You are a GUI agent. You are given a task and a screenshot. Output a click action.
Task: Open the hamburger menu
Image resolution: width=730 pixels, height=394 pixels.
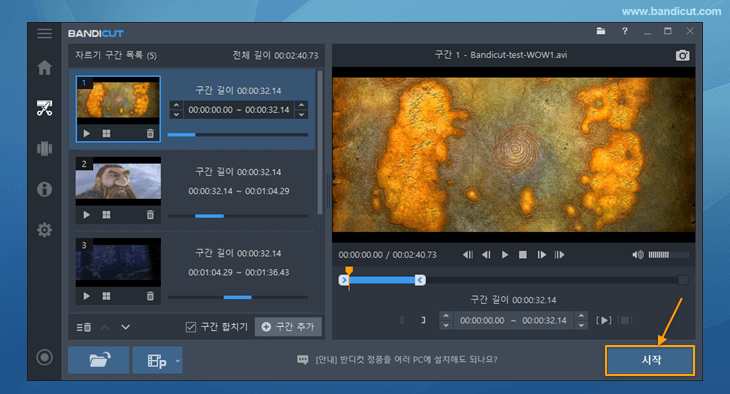pos(44,34)
